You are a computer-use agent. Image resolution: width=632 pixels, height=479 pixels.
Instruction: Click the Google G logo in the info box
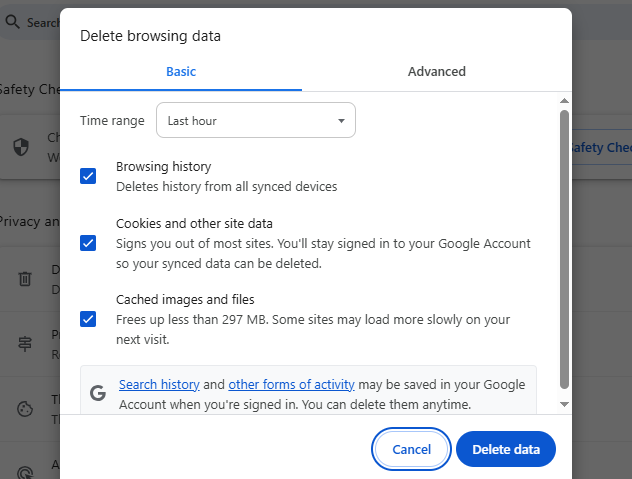[x=98, y=393]
